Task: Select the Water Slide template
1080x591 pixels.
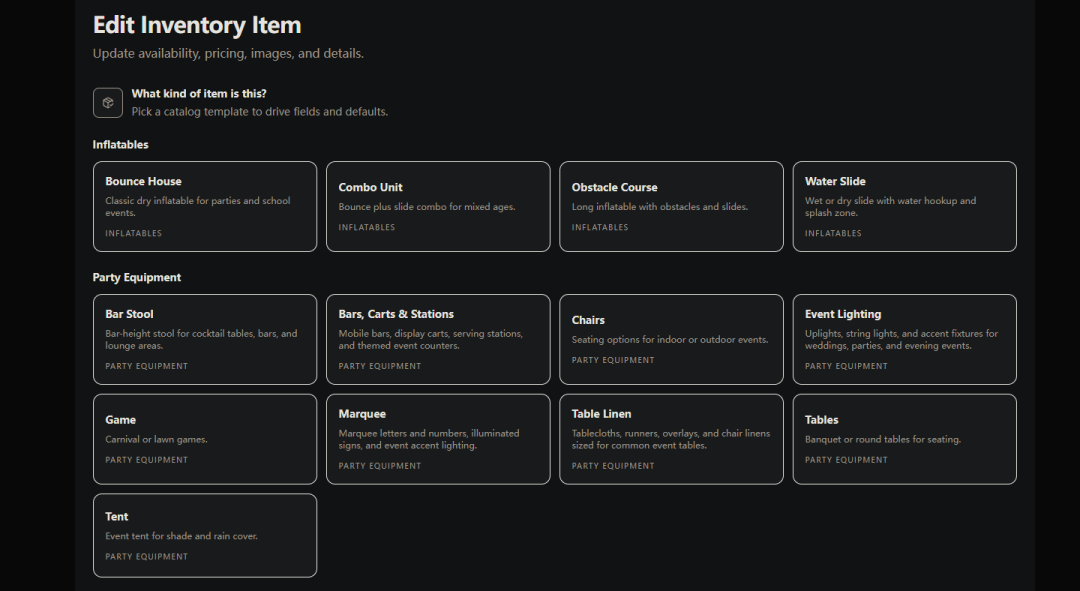Action: click(905, 207)
